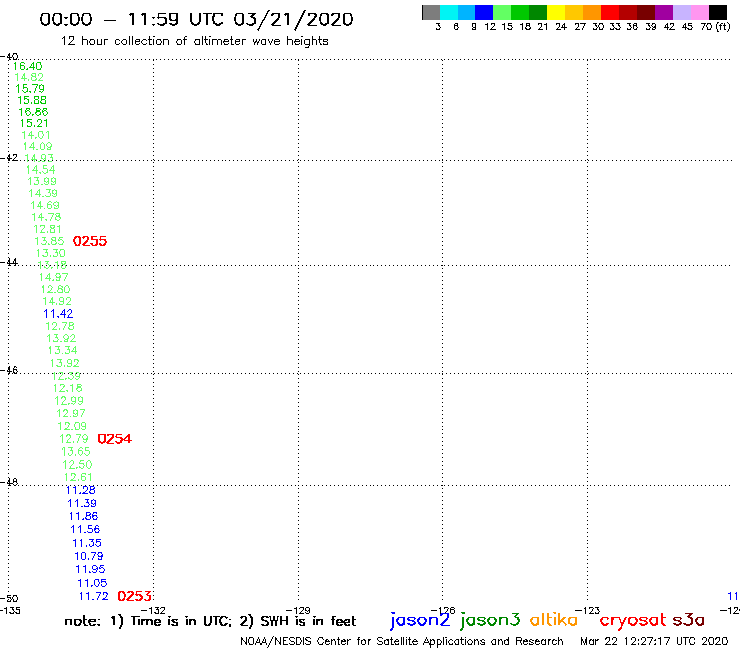Click the wave height value 12.97
Image resolution: width=740 pixels, height=650 pixels.
tap(71, 414)
